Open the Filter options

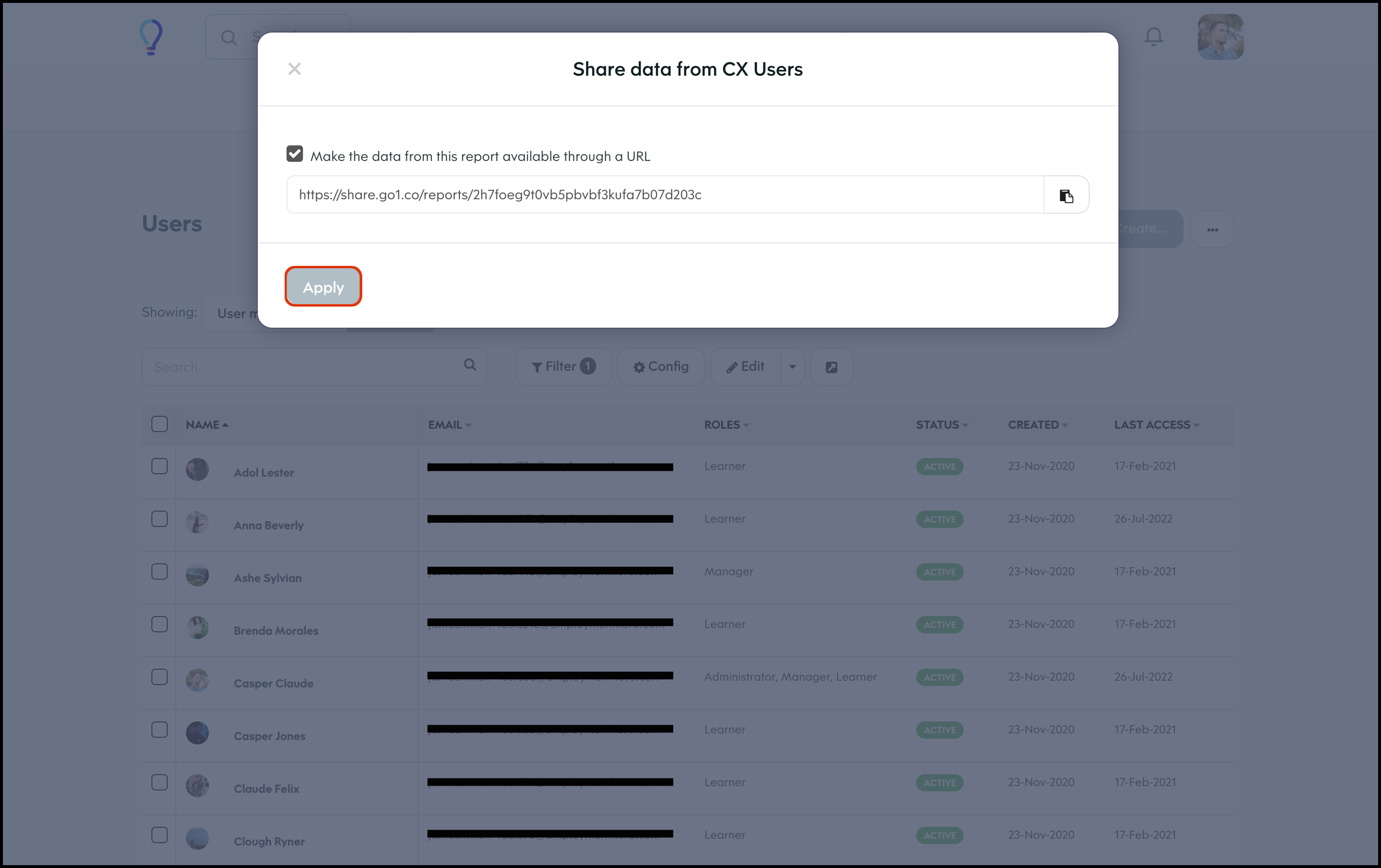tap(563, 367)
